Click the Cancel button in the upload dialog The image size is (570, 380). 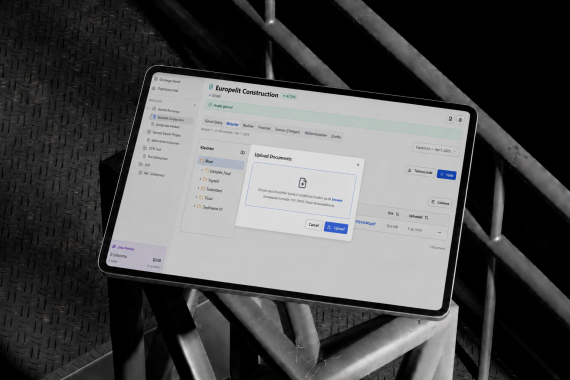point(313,225)
